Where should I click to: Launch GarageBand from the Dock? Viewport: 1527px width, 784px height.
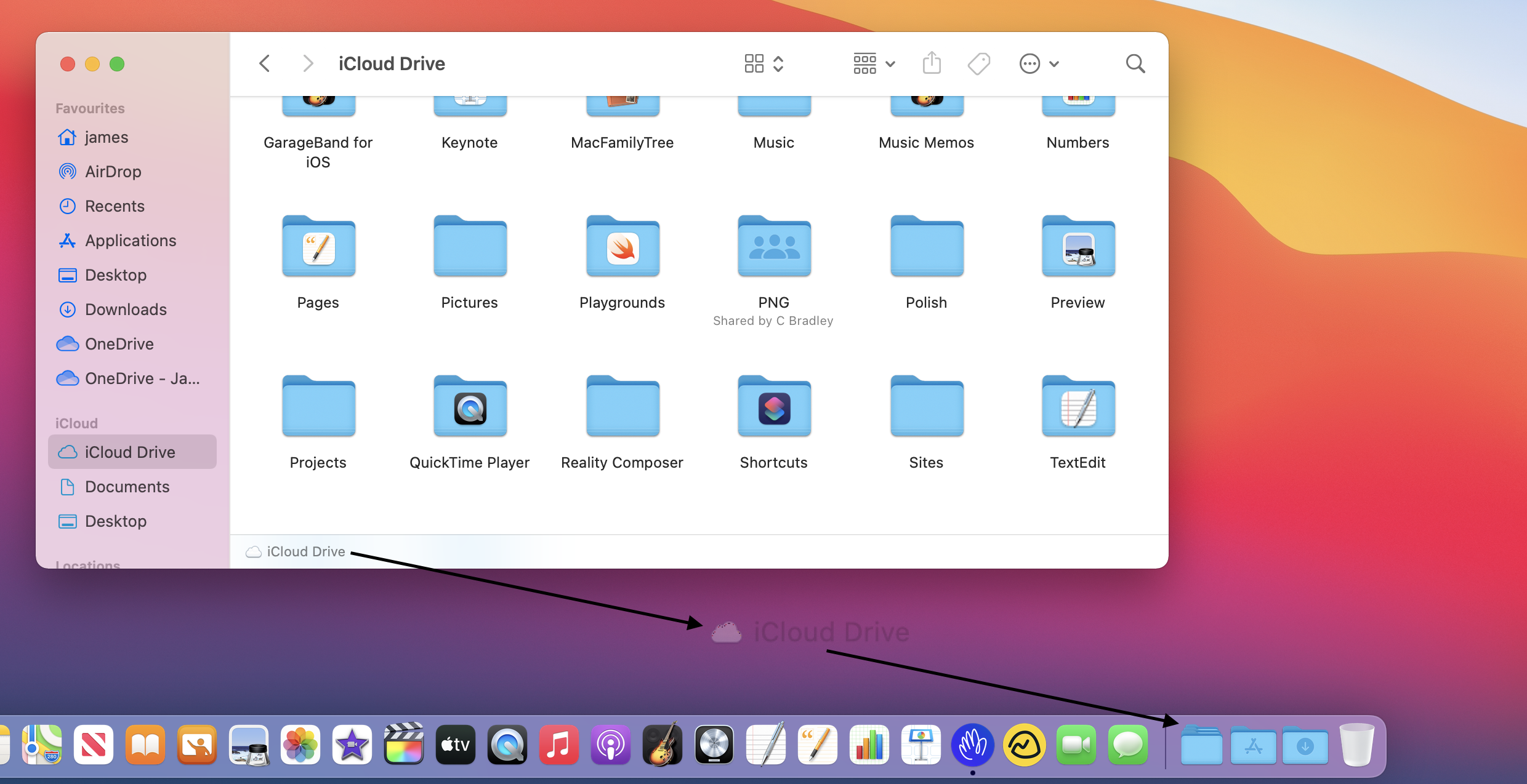pyautogui.click(x=663, y=745)
